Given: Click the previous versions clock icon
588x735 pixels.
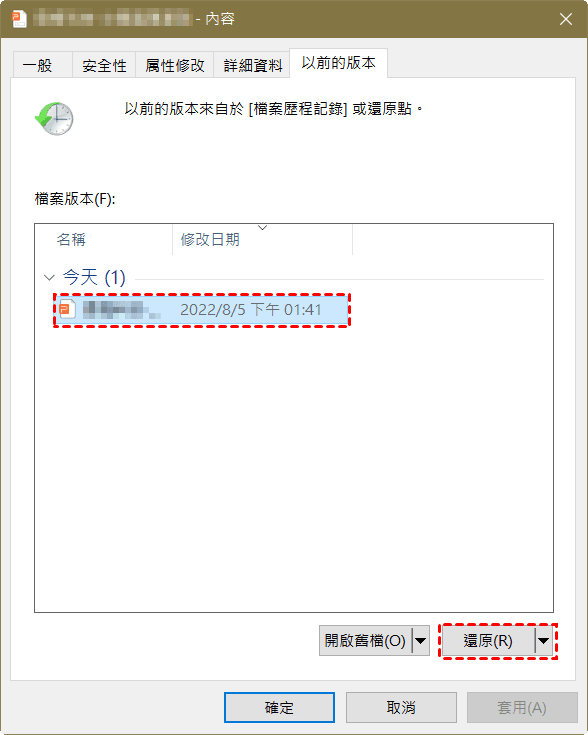Looking at the screenshot, I should tap(54, 119).
